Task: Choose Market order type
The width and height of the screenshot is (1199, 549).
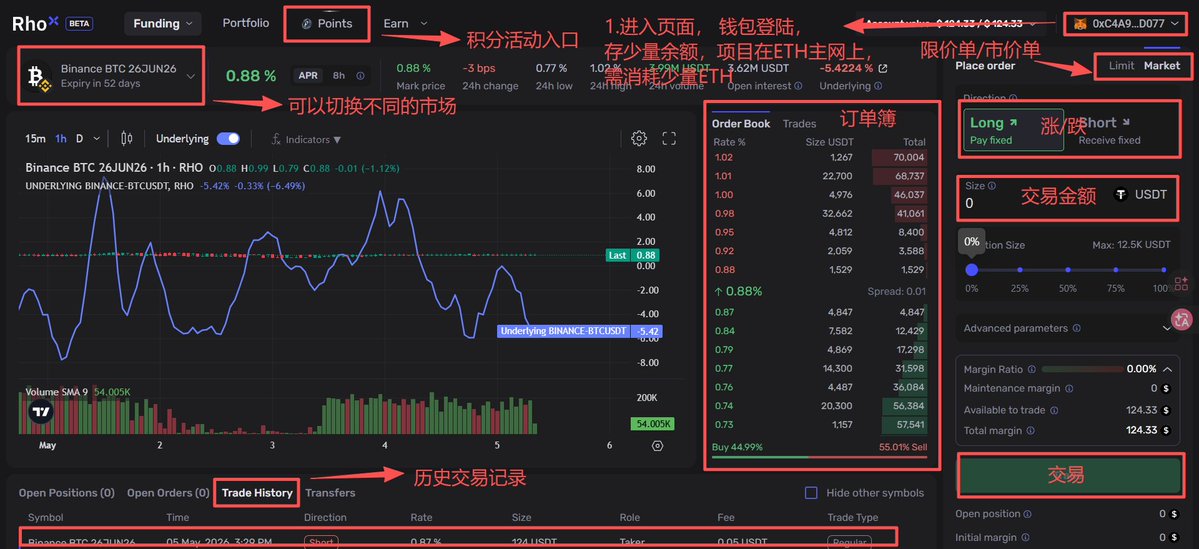Action: pyautogui.click(x=1162, y=66)
